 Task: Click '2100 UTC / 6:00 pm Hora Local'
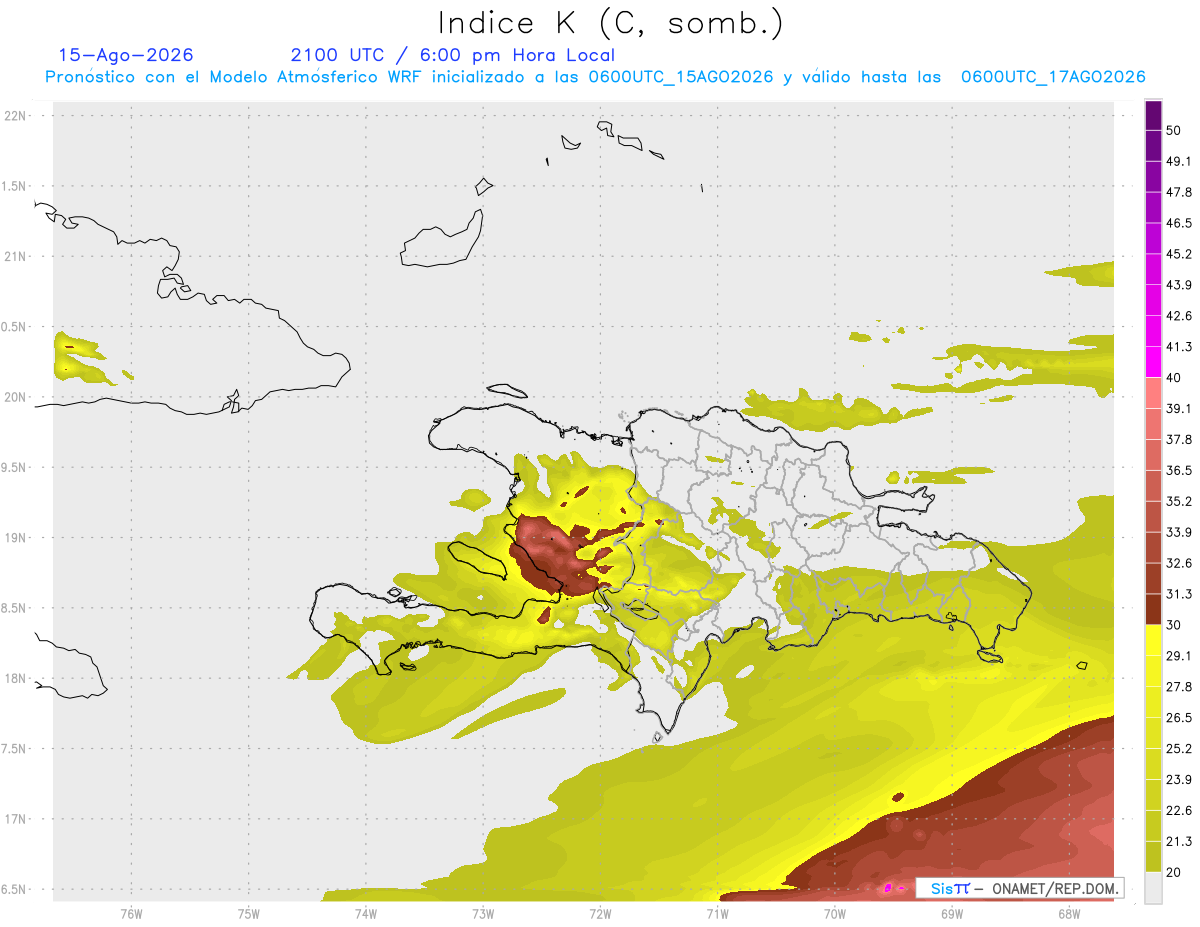(x=453, y=55)
